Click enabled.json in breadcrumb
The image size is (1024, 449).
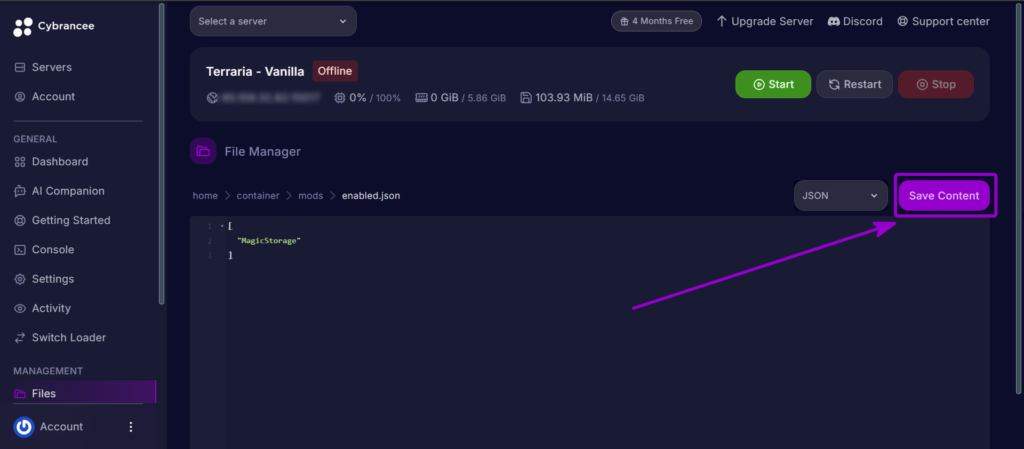coord(371,196)
